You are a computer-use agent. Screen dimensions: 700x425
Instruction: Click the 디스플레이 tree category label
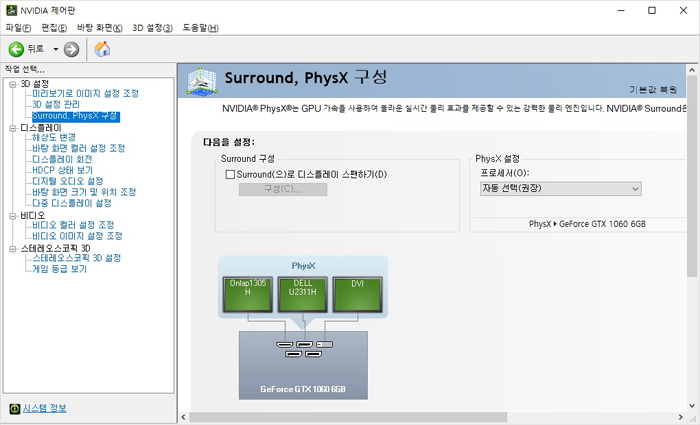(x=41, y=128)
